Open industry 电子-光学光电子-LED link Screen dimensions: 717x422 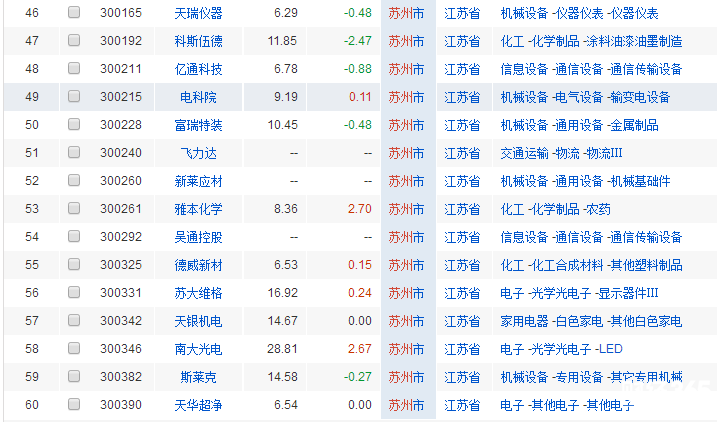coord(561,349)
